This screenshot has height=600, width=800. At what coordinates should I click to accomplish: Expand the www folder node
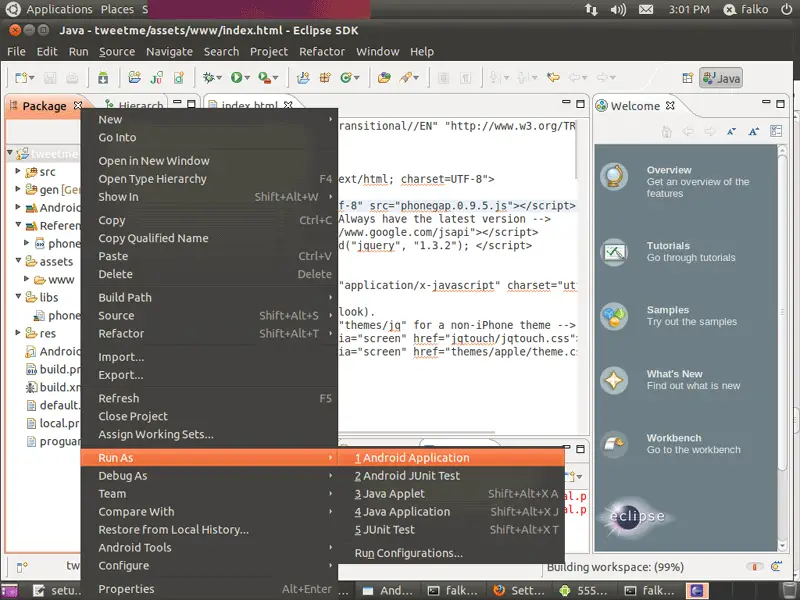click(27, 279)
